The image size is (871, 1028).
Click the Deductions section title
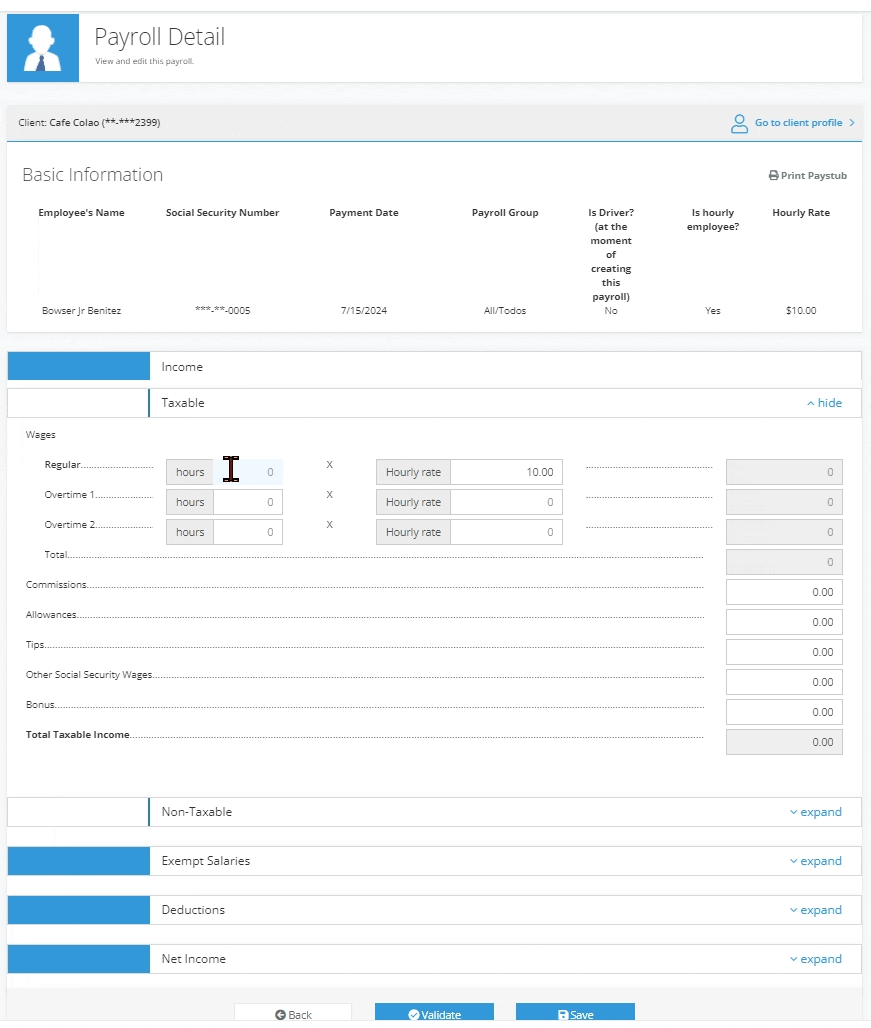(x=193, y=910)
